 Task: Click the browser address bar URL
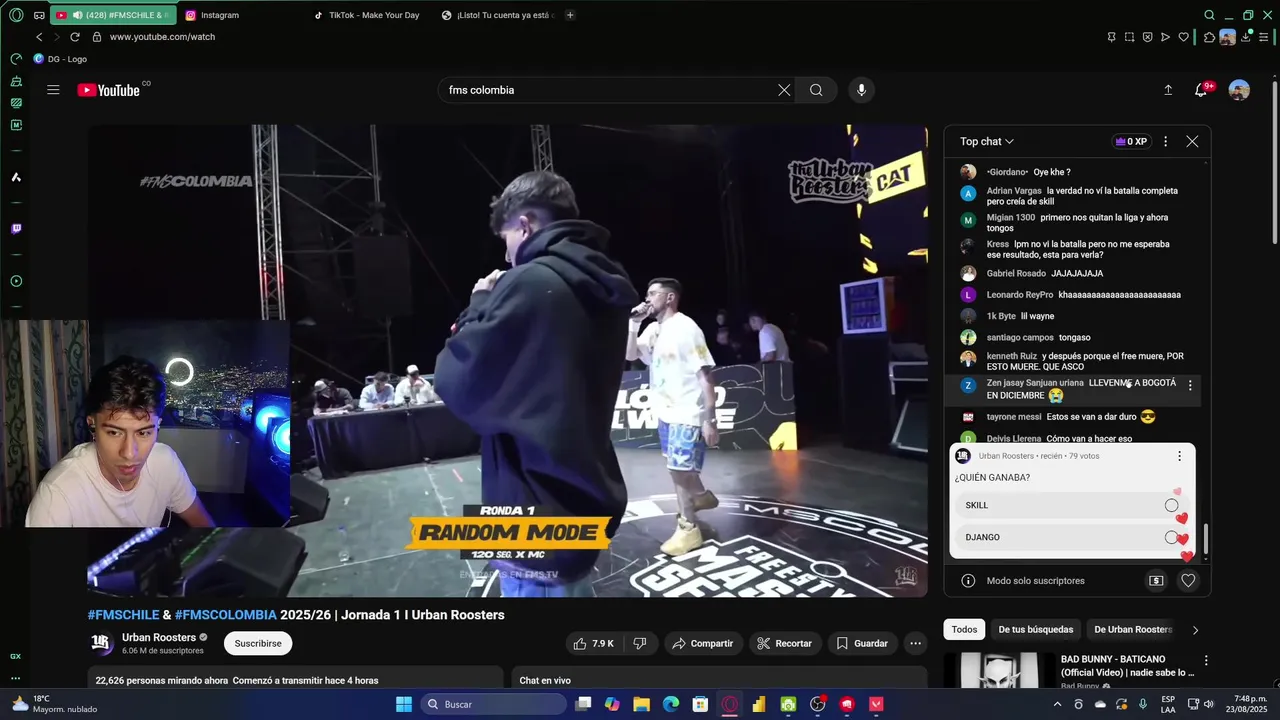coord(162,37)
